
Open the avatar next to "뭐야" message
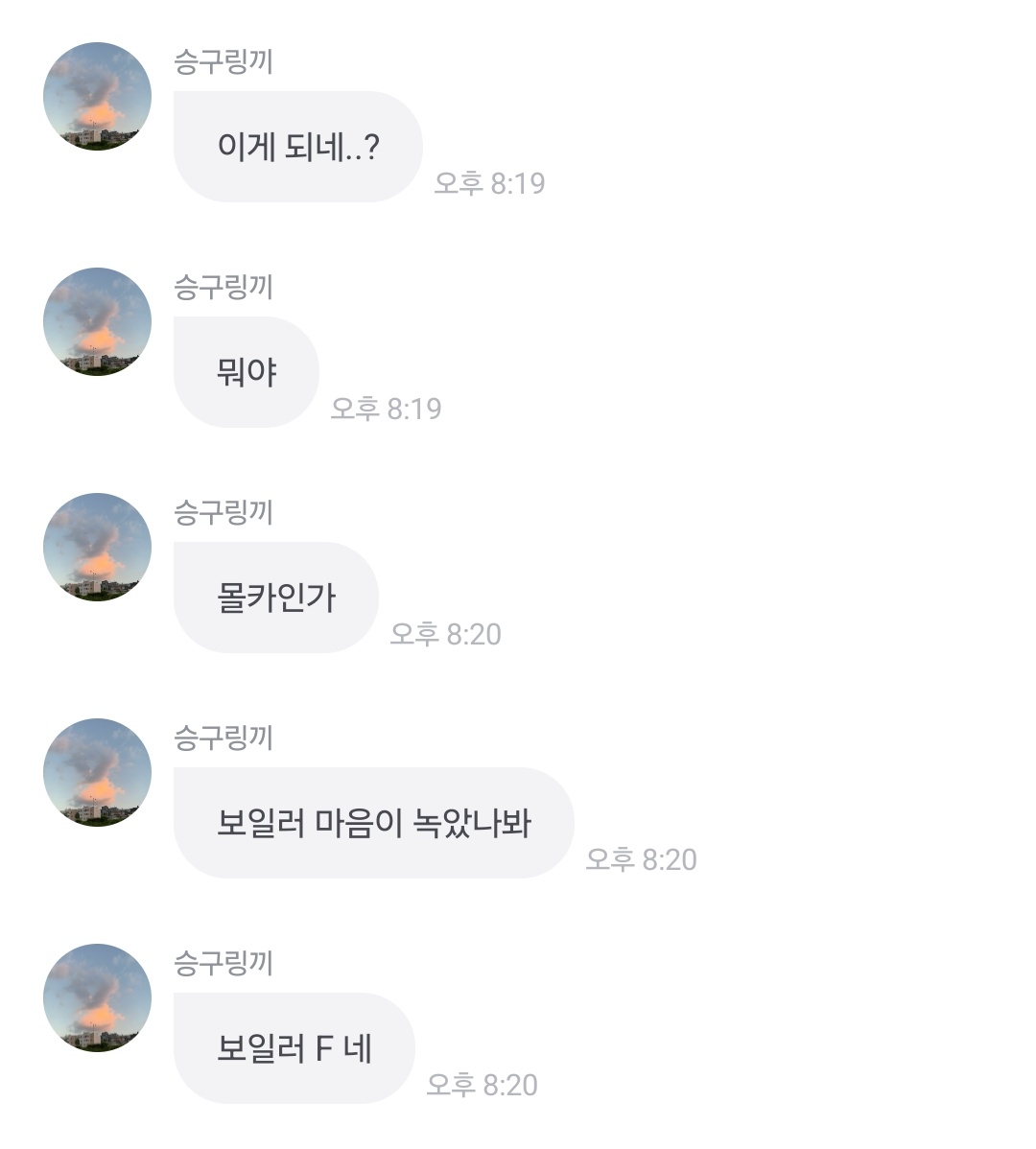[97, 321]
